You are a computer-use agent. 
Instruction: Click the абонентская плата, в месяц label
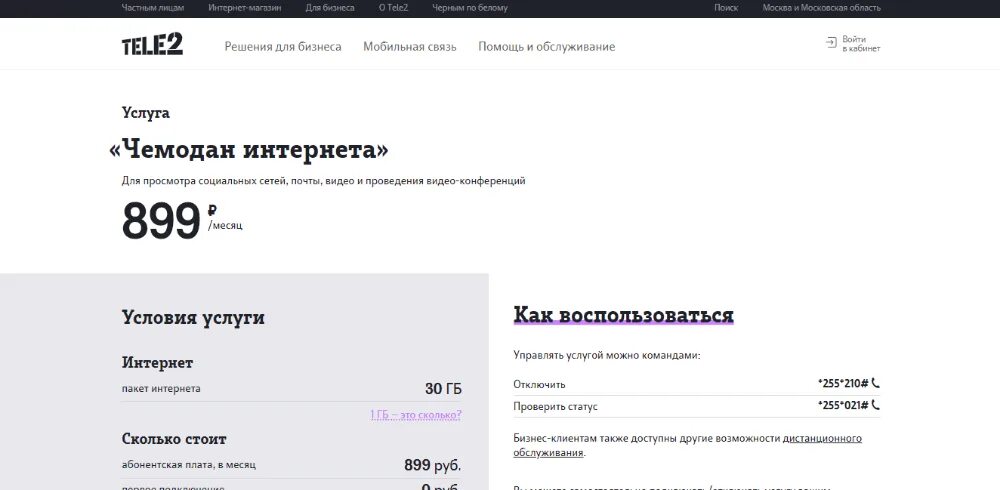point(189,464)
